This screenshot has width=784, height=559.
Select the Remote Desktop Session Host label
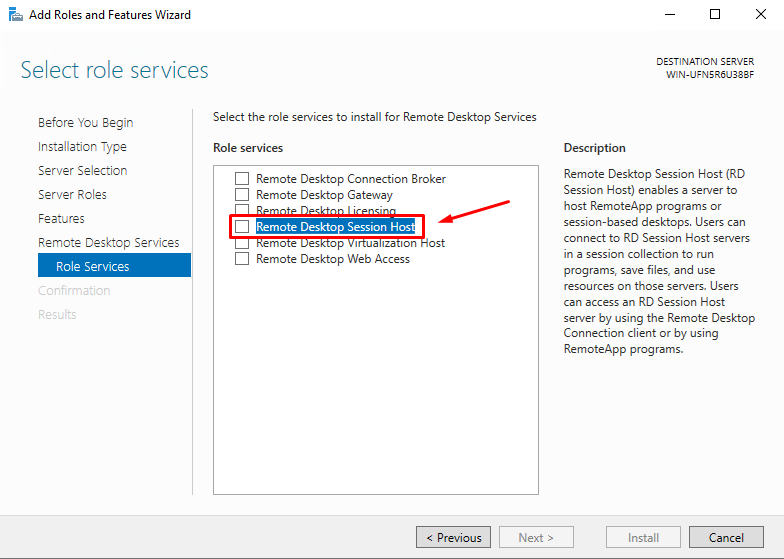pyautogui.click(x=335, y=227)
